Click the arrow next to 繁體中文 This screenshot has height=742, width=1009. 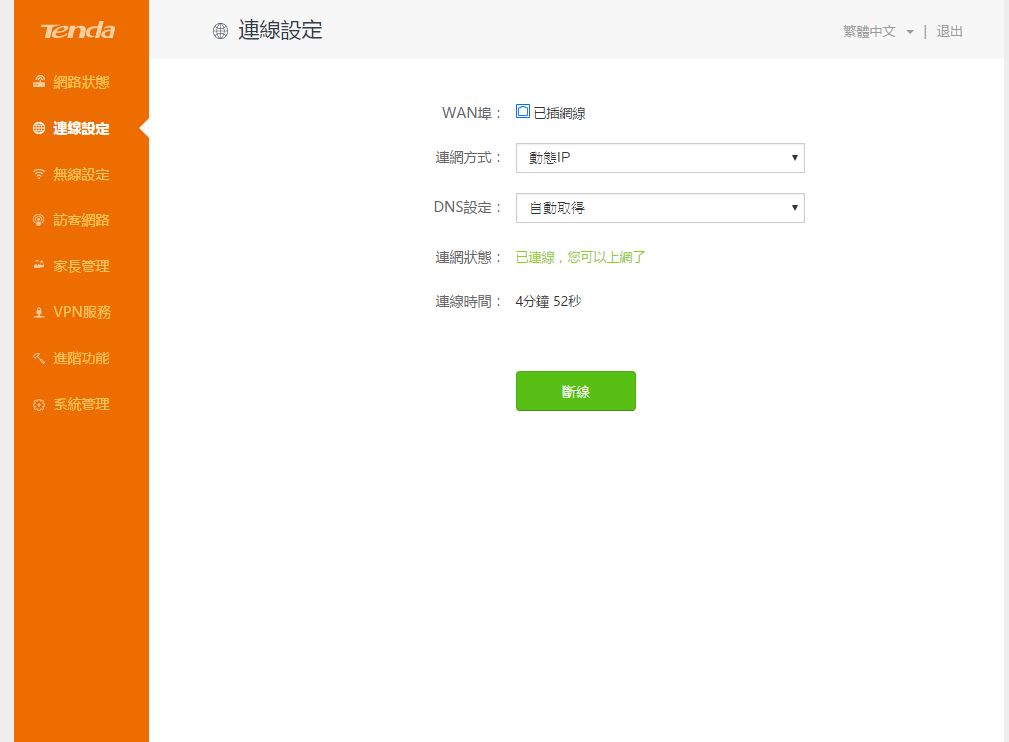click(910, 32)
